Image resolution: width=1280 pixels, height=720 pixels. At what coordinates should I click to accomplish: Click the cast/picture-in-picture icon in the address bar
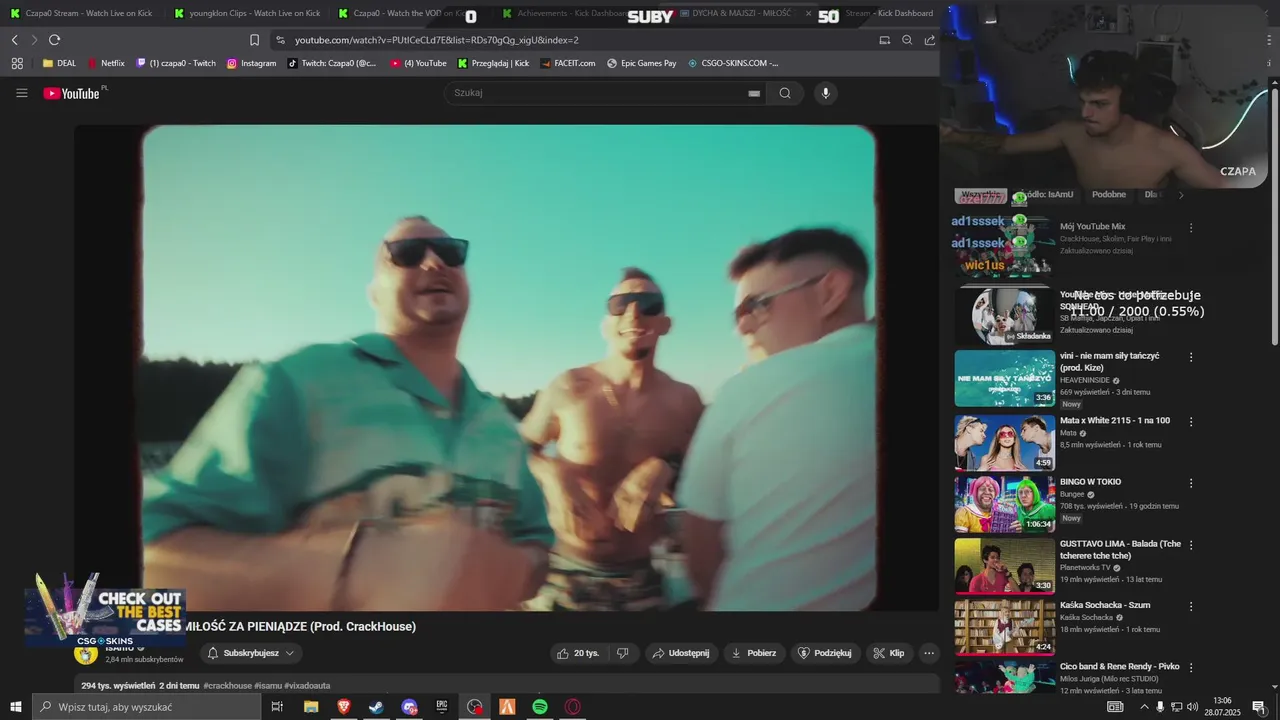pos(884,40)
